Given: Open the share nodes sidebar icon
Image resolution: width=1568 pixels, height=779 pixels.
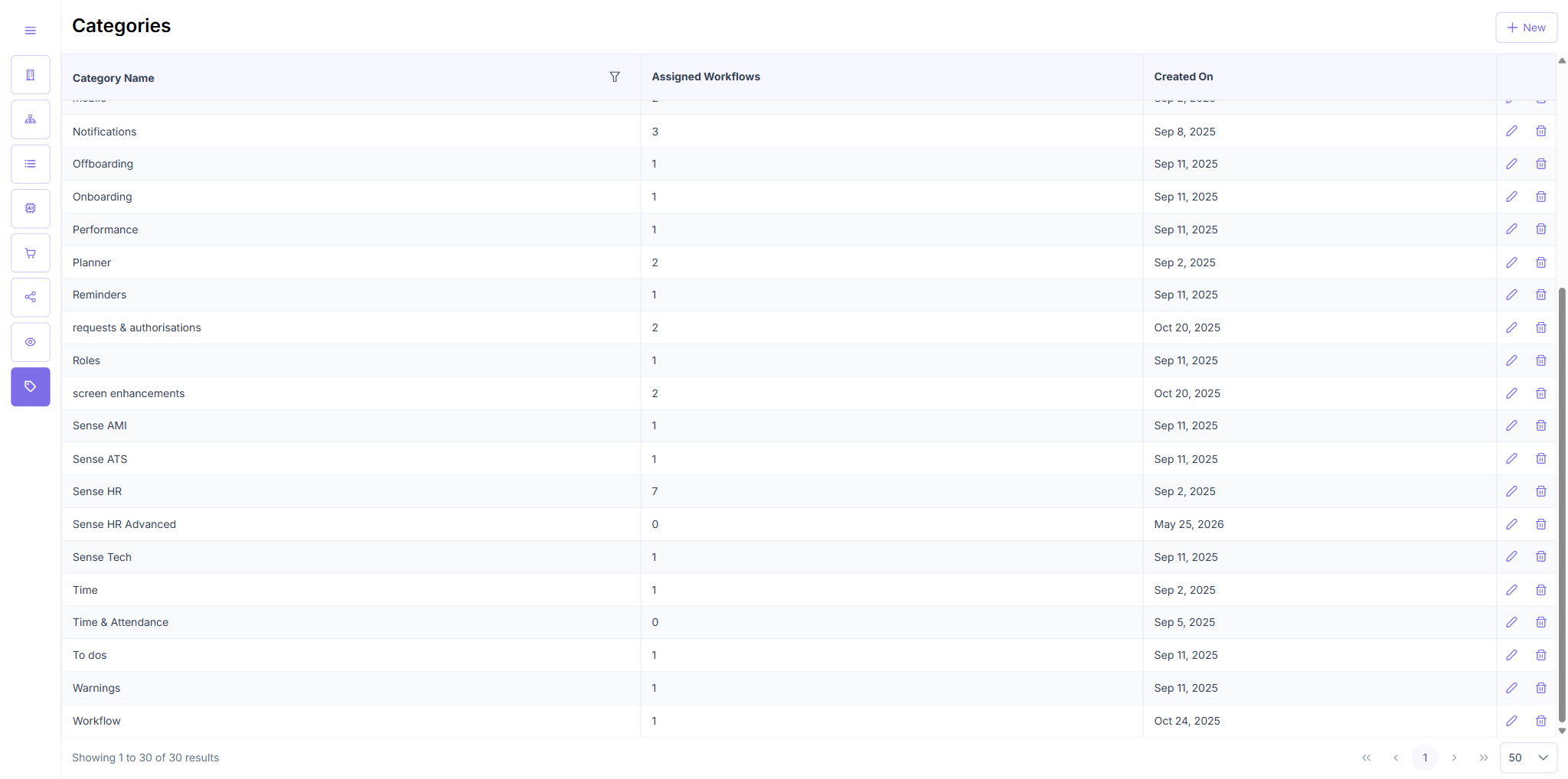Looking at the screenshot, I should coord(31,298).
